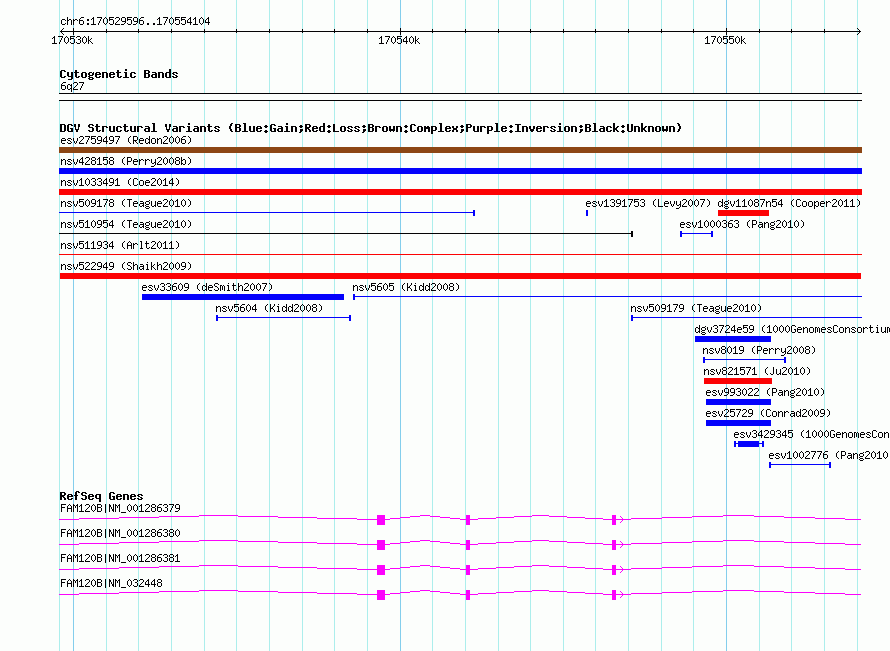890x651 pixels.
Task: Click the last exon of NM_001286380 transcript
Action: pos(614,545)
